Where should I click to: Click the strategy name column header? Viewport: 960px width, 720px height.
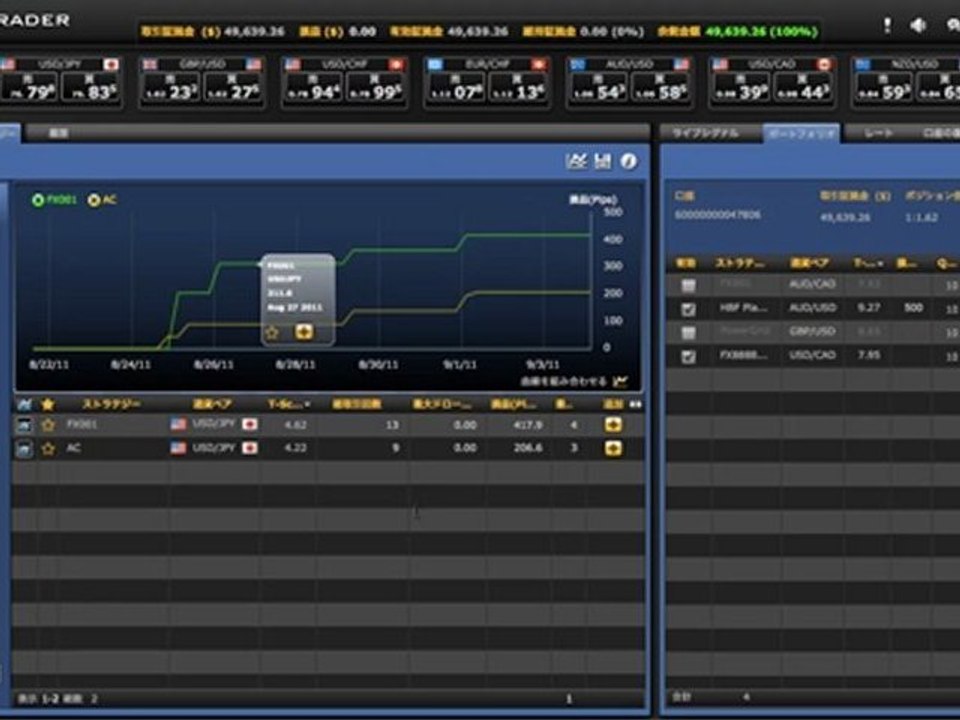[x=111, y=404]
